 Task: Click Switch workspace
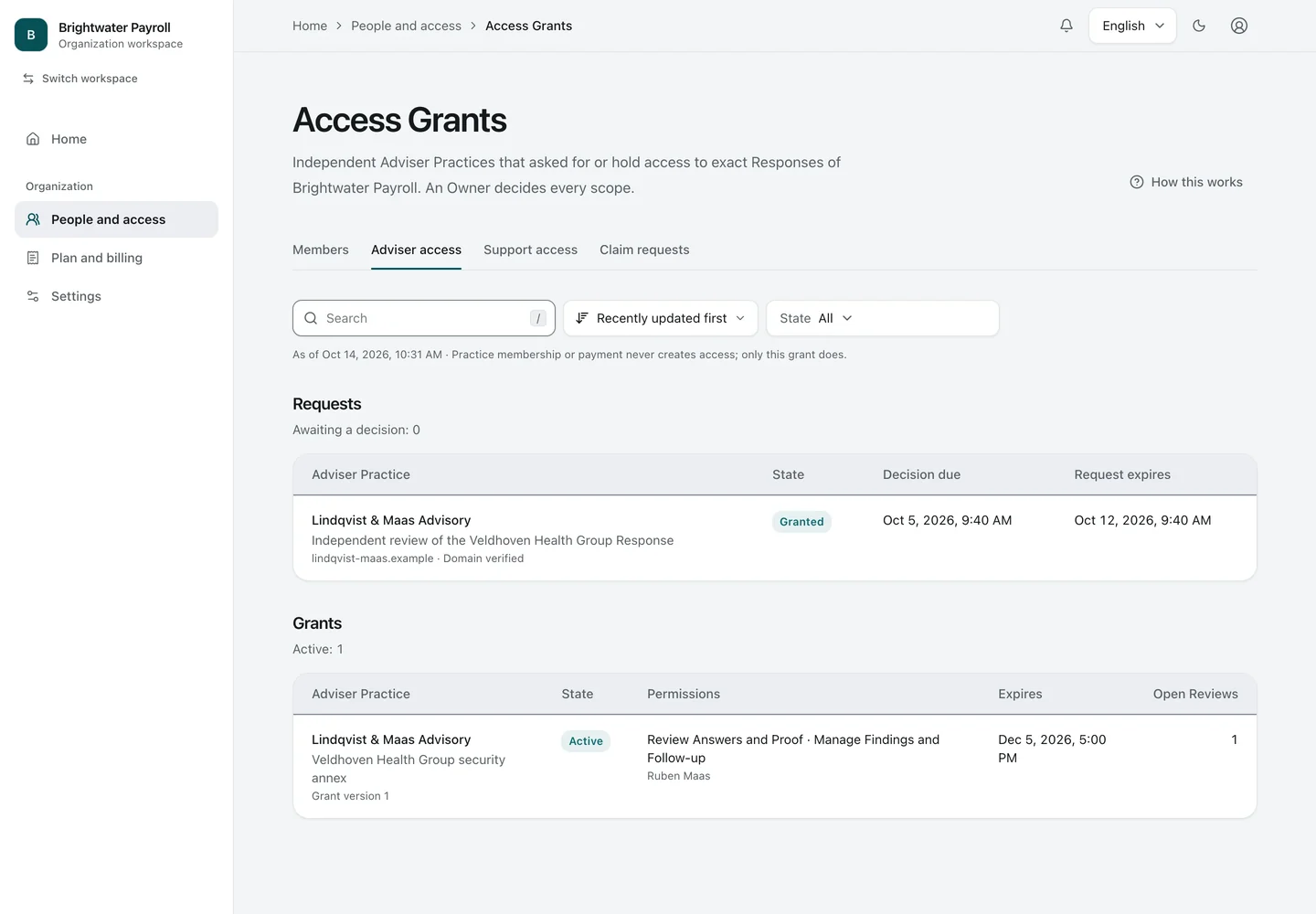tap(80, 79)
